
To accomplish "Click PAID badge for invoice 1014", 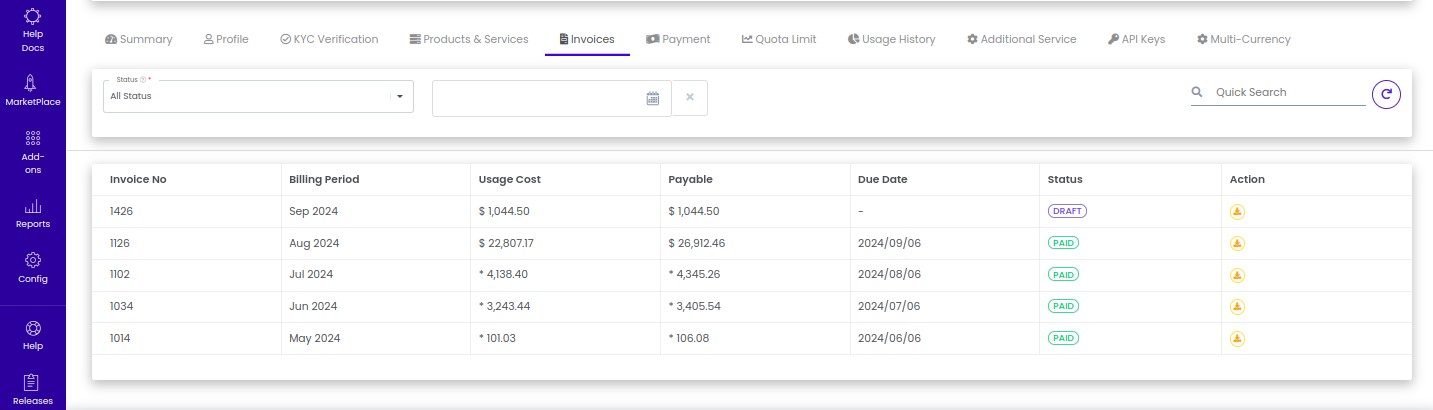I will coord(1063,338).
